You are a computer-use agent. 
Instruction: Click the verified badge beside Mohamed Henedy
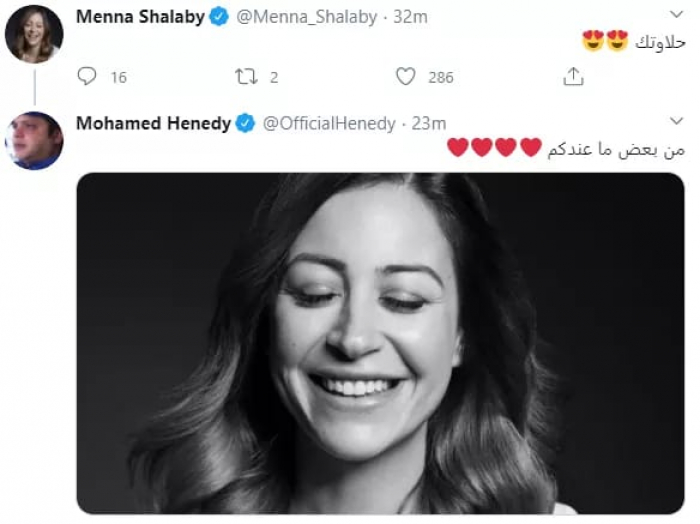click(246, 124)
